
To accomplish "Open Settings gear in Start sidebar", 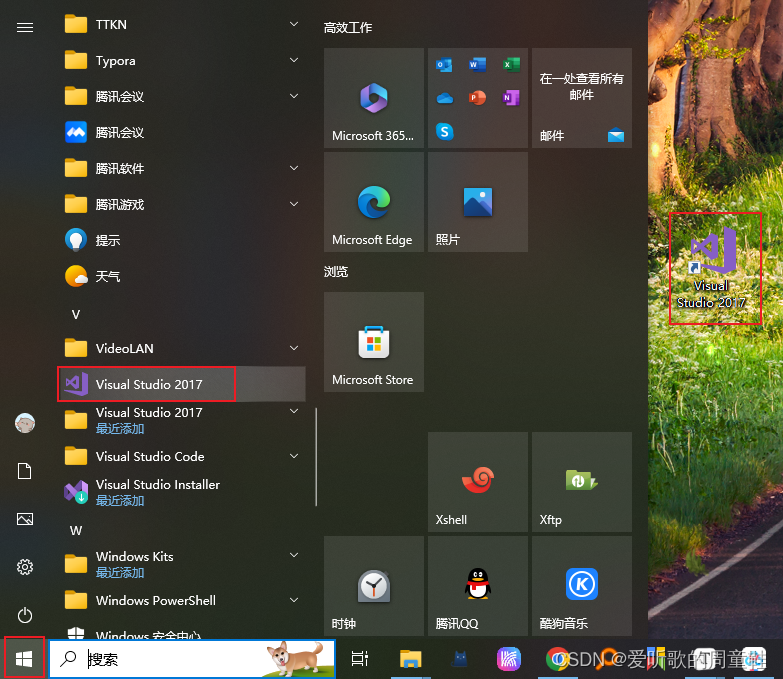I will click(25, 567).
